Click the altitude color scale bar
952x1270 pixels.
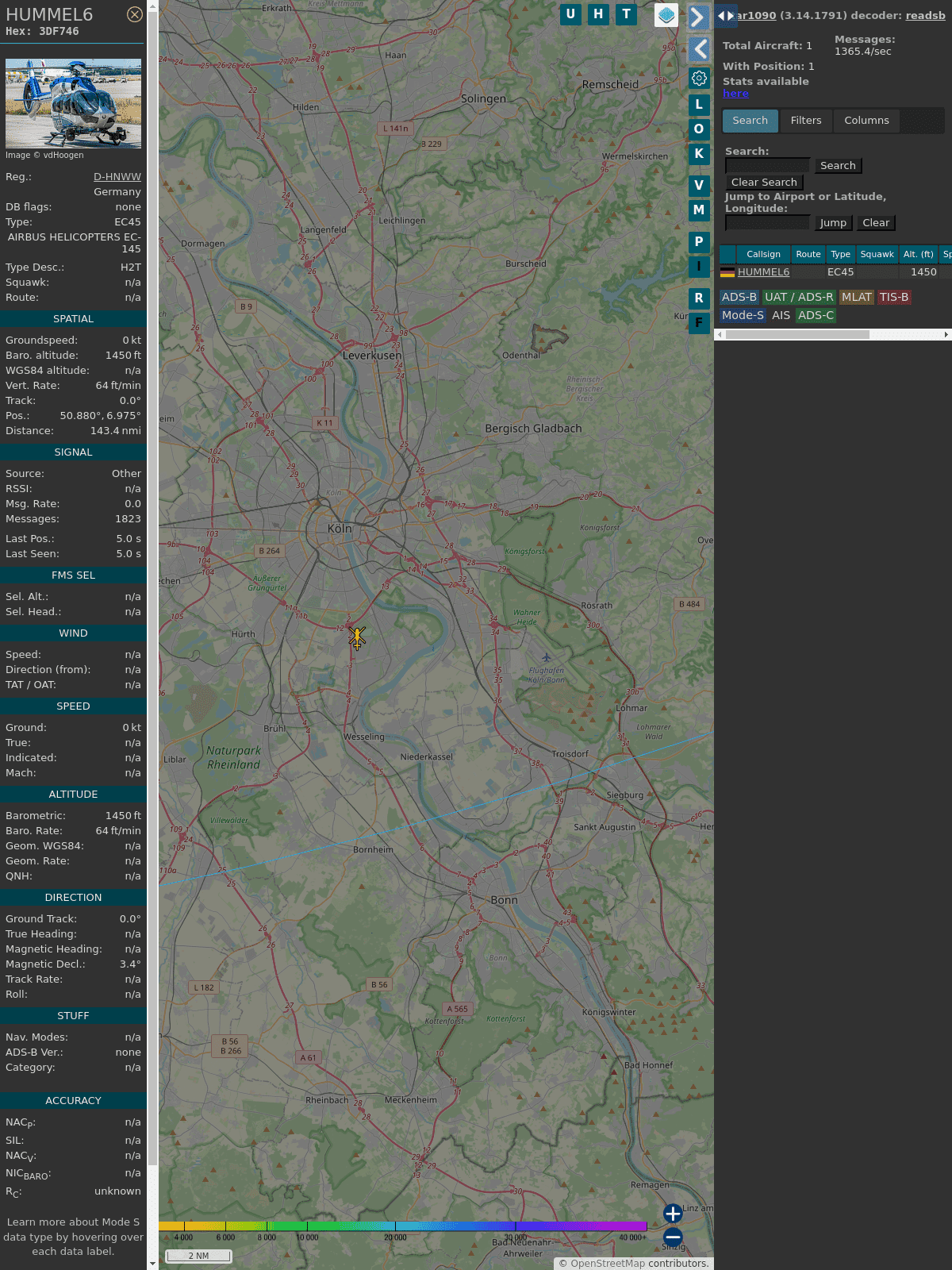pos(403,1226)
